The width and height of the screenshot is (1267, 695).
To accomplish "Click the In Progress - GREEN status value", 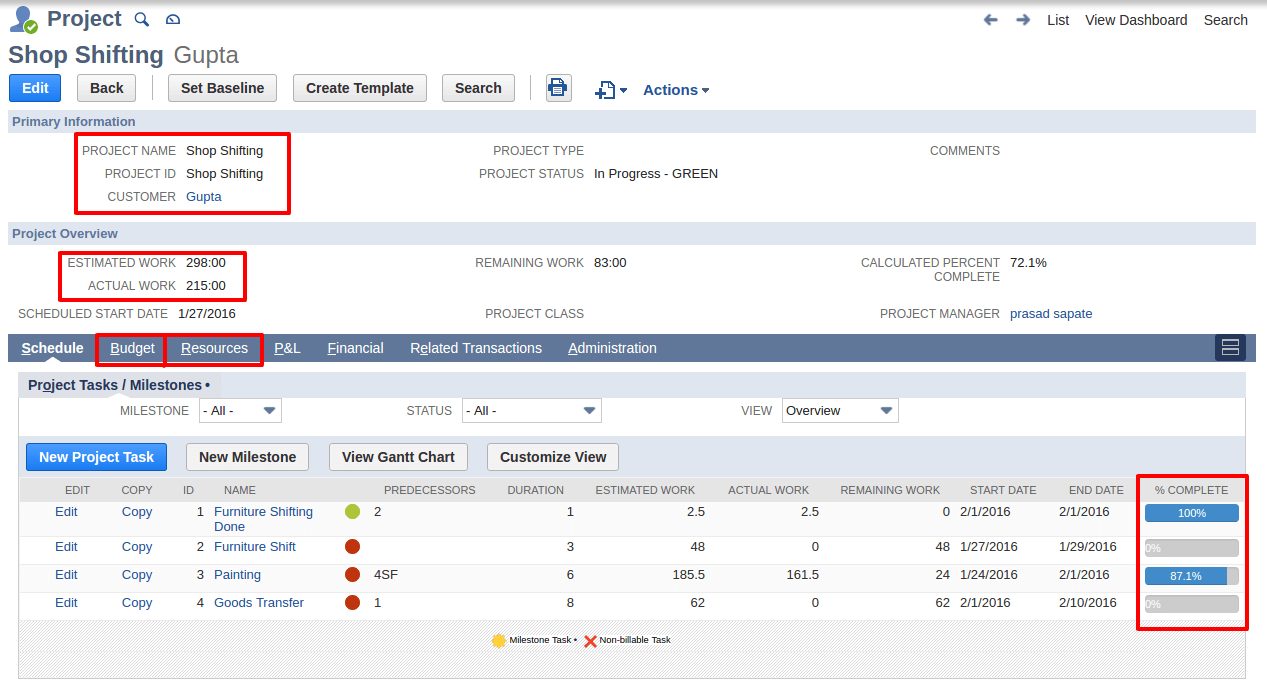I will click(x=656, y=174).
